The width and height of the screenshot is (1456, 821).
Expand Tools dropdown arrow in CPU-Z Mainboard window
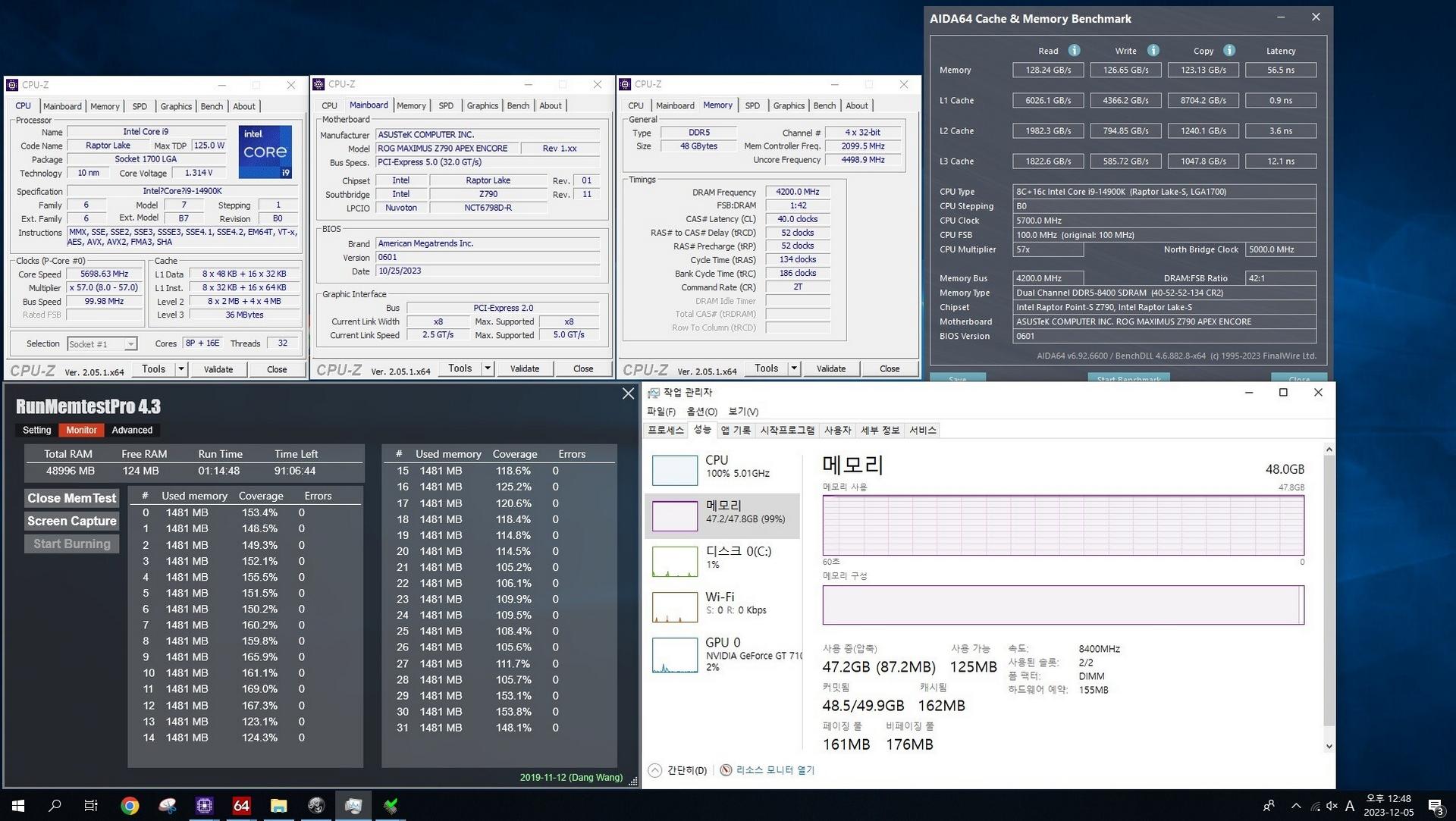point(488,368)
